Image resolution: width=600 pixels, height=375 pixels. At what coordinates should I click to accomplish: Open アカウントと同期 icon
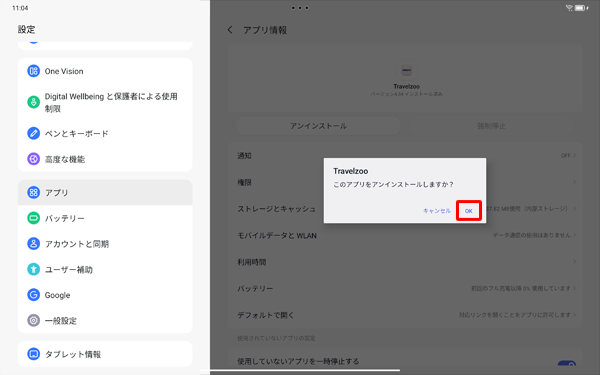pyautogui.click(x=33, y=244)
